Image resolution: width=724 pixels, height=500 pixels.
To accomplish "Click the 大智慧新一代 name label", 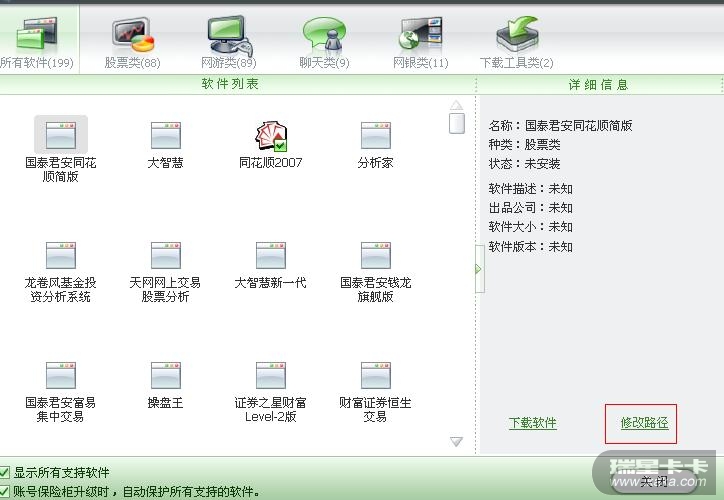I will pyautogui.click(x=271, y=283).
